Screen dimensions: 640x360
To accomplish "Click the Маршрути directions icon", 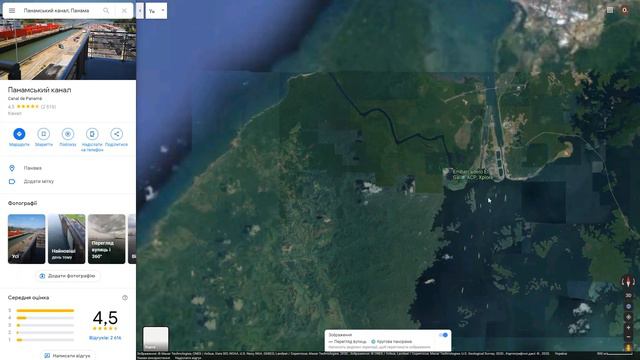I will [x=19, y=134].
